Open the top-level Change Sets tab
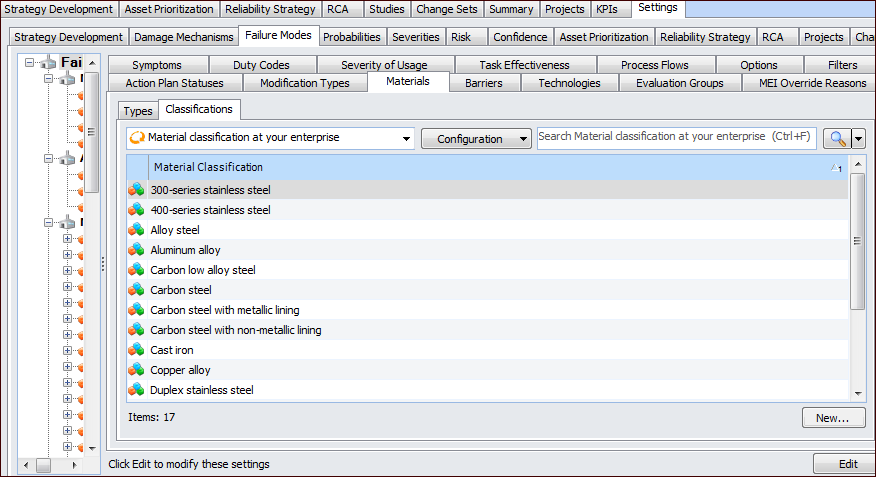This screenshot has width=876, height=477. [447, 9]
